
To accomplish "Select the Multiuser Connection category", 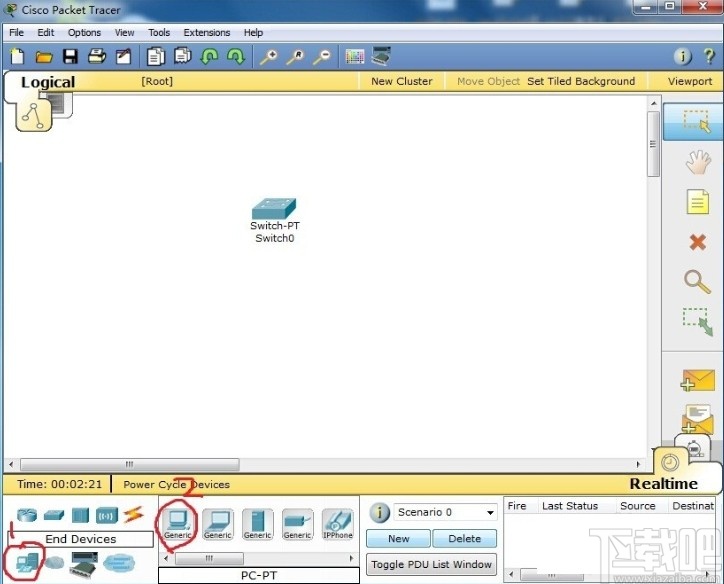I will pos(119,563).
